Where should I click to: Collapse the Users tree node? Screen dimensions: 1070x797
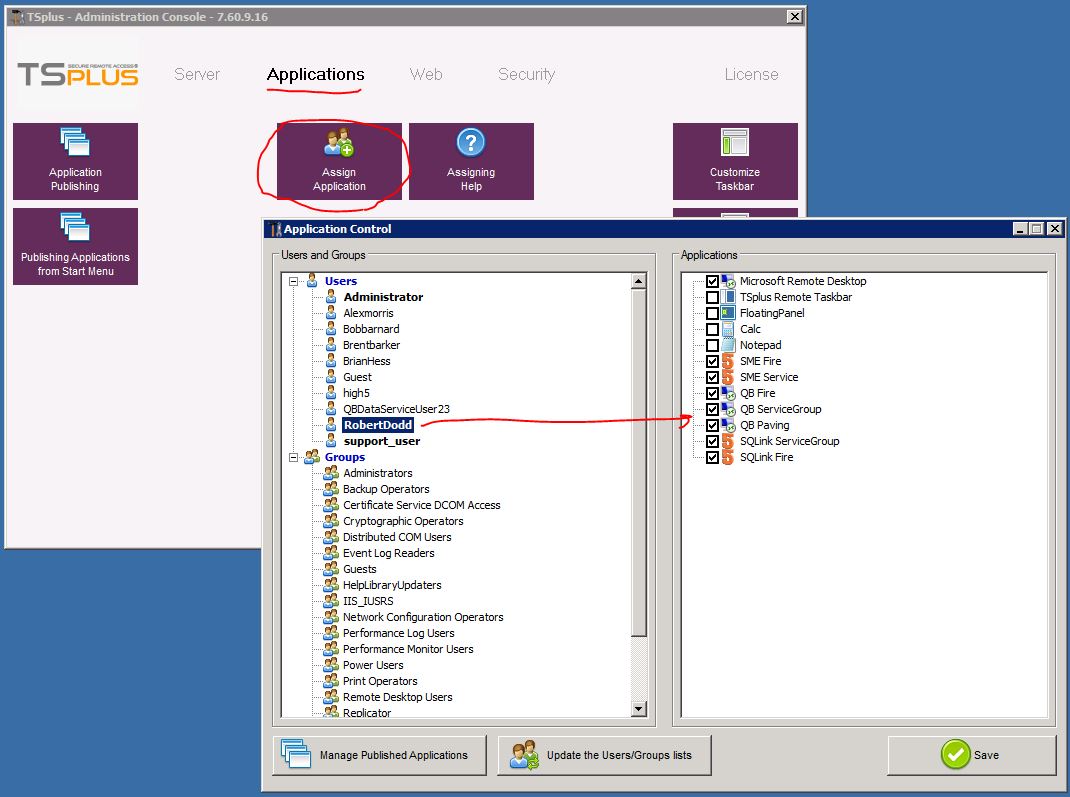click(293, 281)
